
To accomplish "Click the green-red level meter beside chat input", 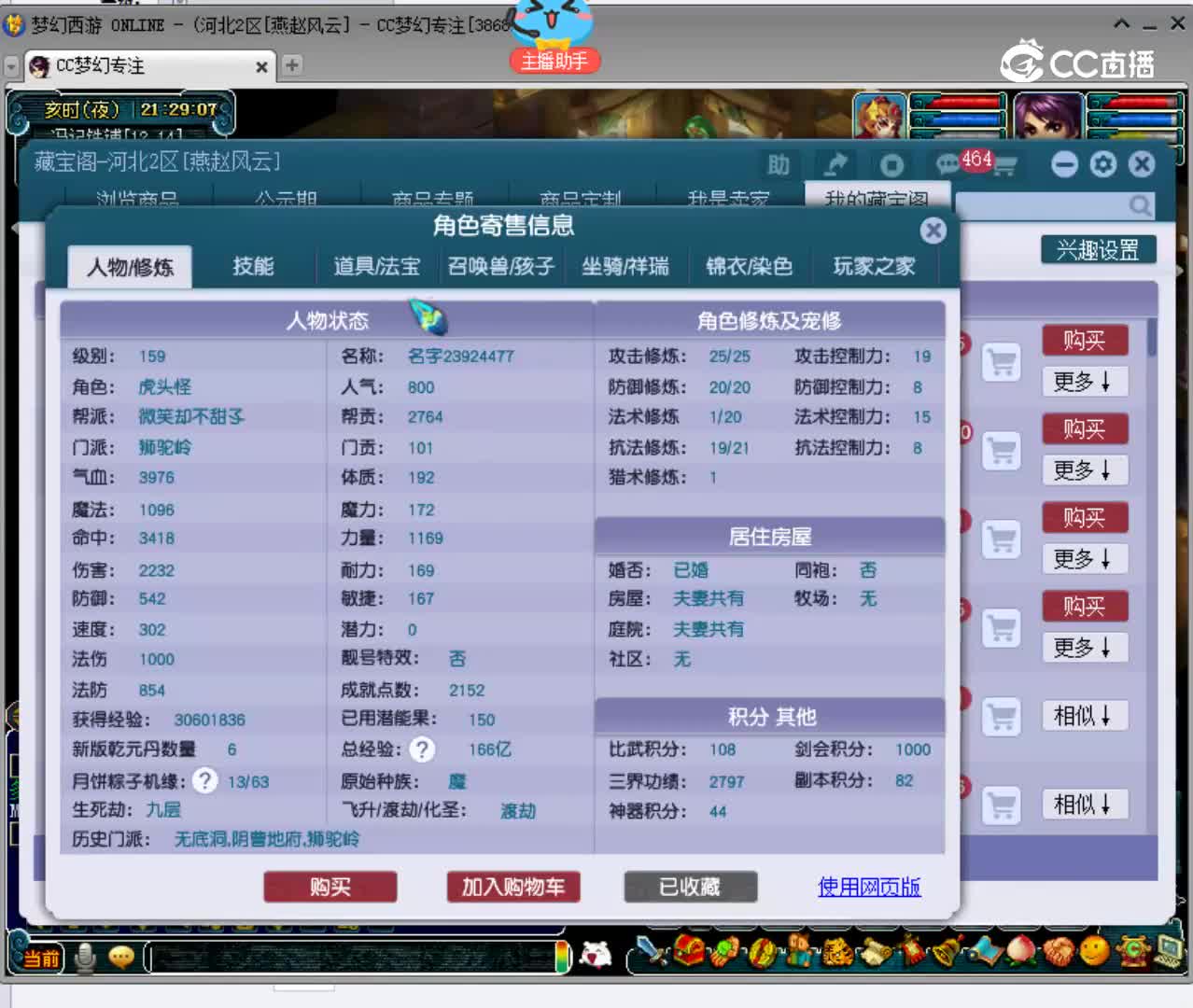I will 562,958.
